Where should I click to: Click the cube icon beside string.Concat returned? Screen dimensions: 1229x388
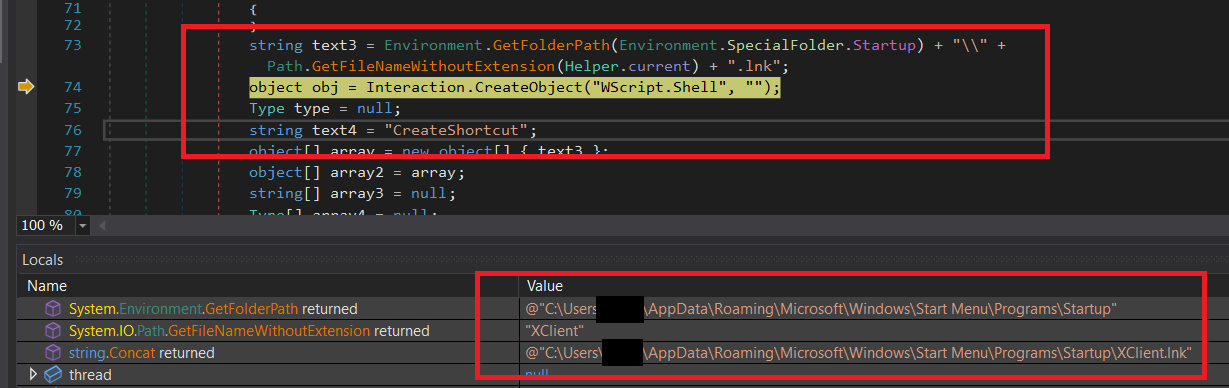click(x=53, y=353)
